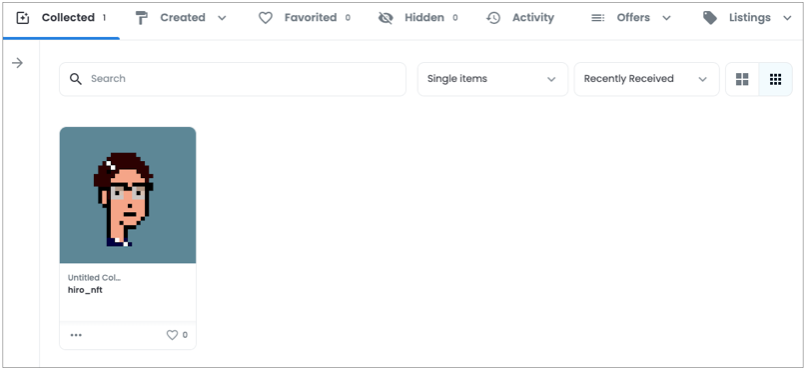Click the crossed-eye Hidden icon

point(385,18)
